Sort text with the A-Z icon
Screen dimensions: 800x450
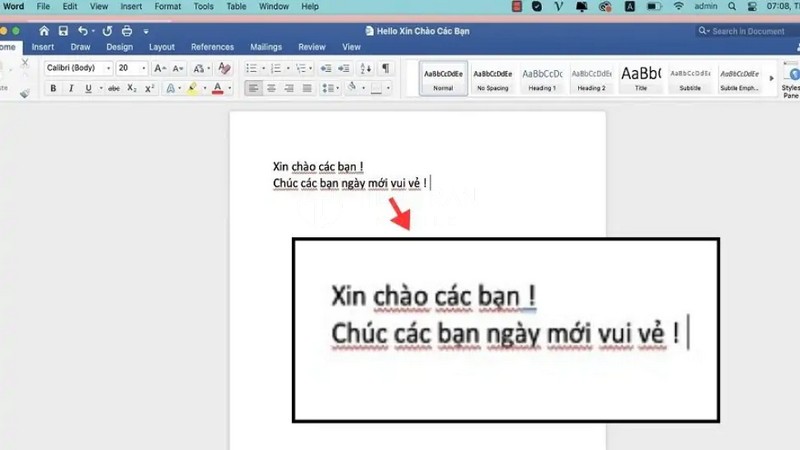(366, 68)
